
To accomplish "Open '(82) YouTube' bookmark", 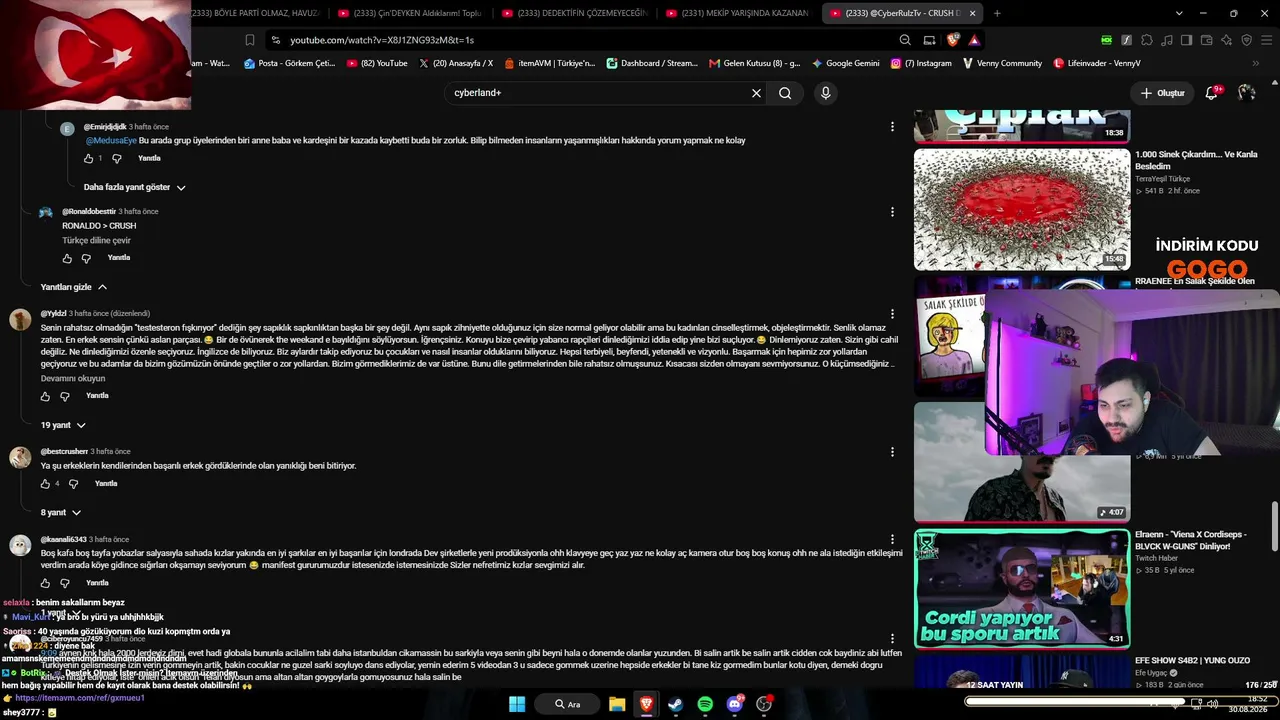I will [377, 63].
